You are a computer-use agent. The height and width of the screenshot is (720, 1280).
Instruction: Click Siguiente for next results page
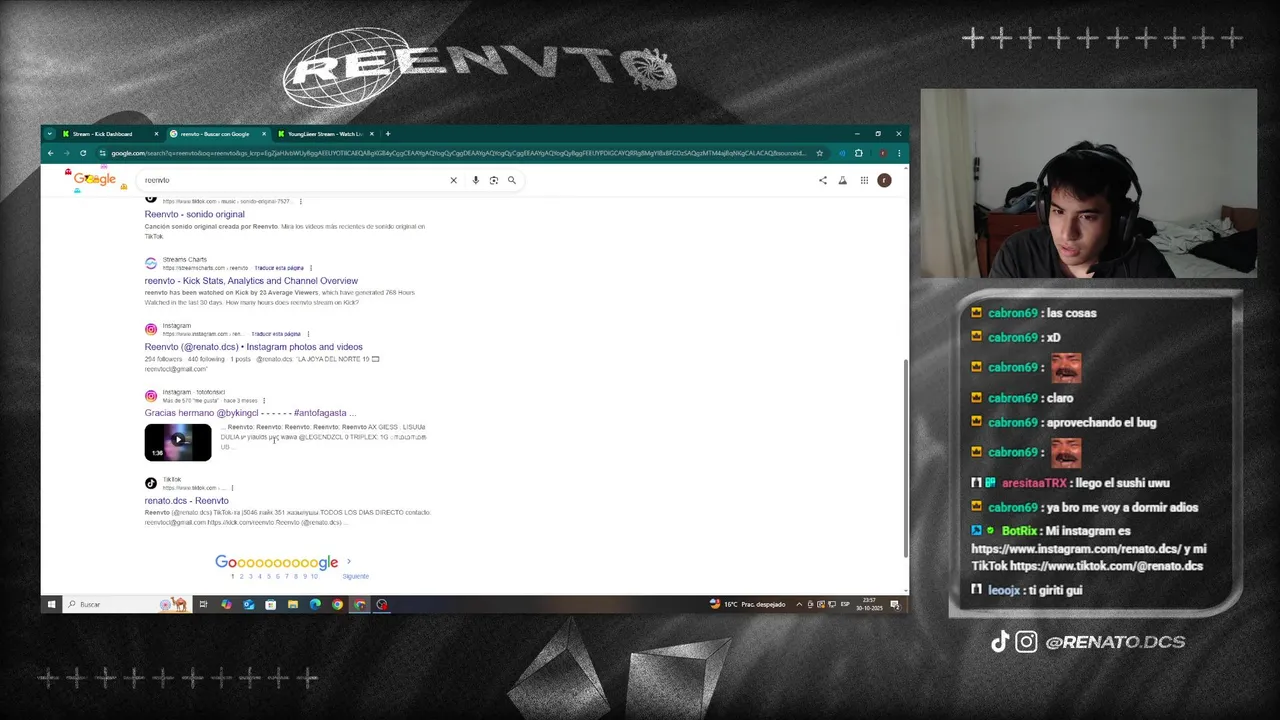[355, 576]
